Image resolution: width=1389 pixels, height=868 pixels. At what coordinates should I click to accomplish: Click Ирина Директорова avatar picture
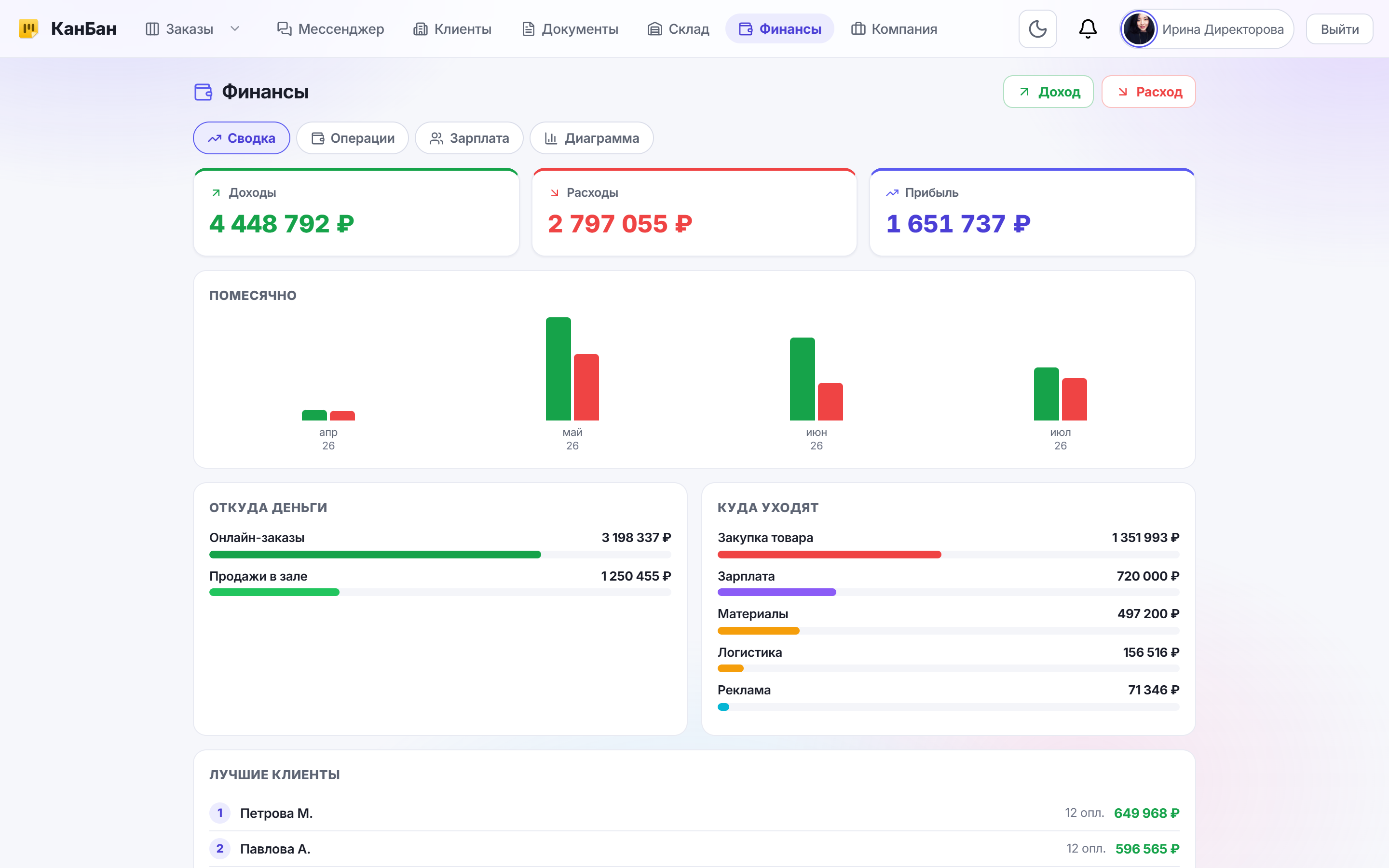pos(1139,29)
